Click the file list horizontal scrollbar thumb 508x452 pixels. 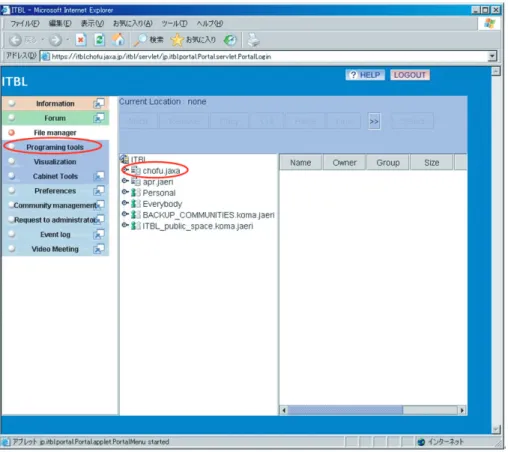345,410
